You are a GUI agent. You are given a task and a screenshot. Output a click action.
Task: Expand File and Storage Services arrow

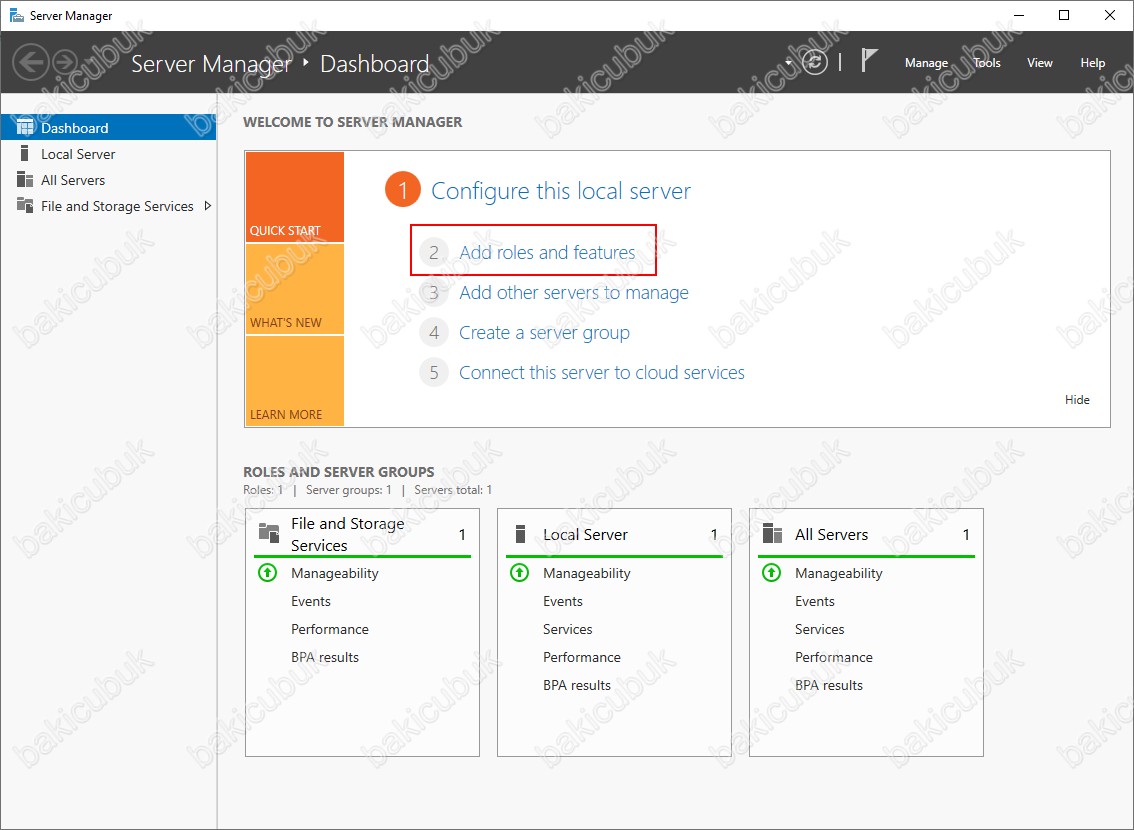coord(208,206)
